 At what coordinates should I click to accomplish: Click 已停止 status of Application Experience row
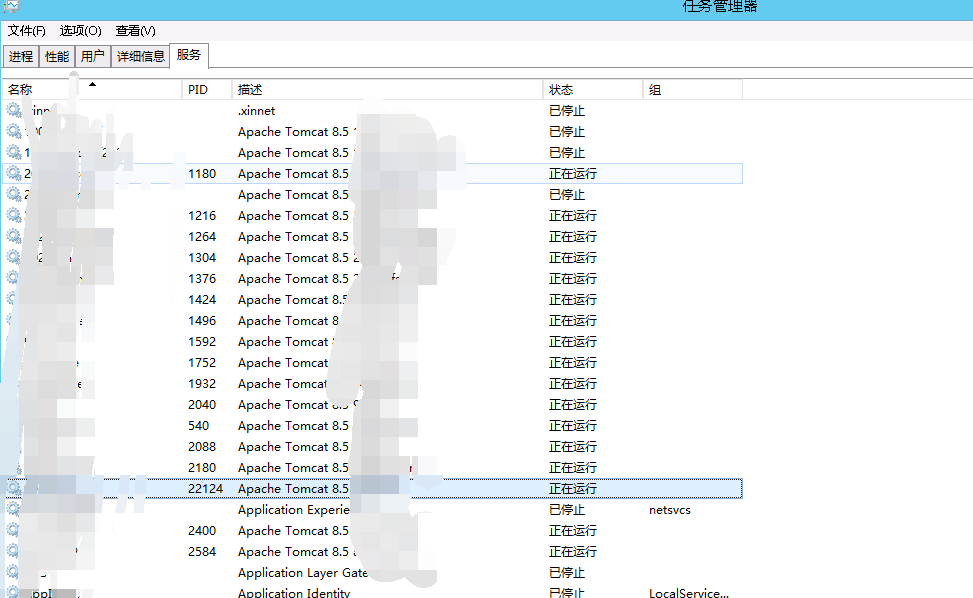[567, 510]
